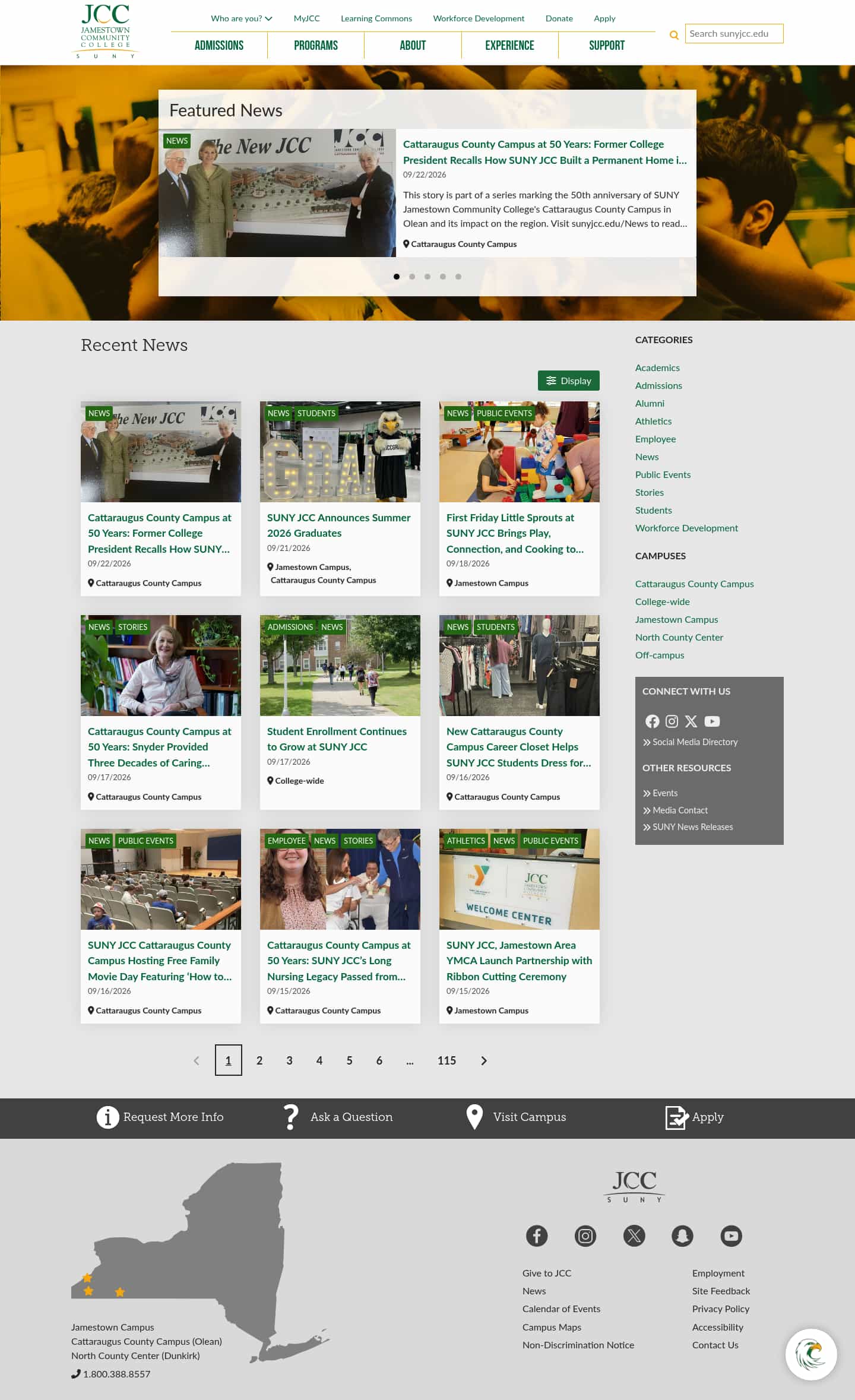The image size is (855, 1400).
Task: Open the Programs main menu
Action: [316, 46]
